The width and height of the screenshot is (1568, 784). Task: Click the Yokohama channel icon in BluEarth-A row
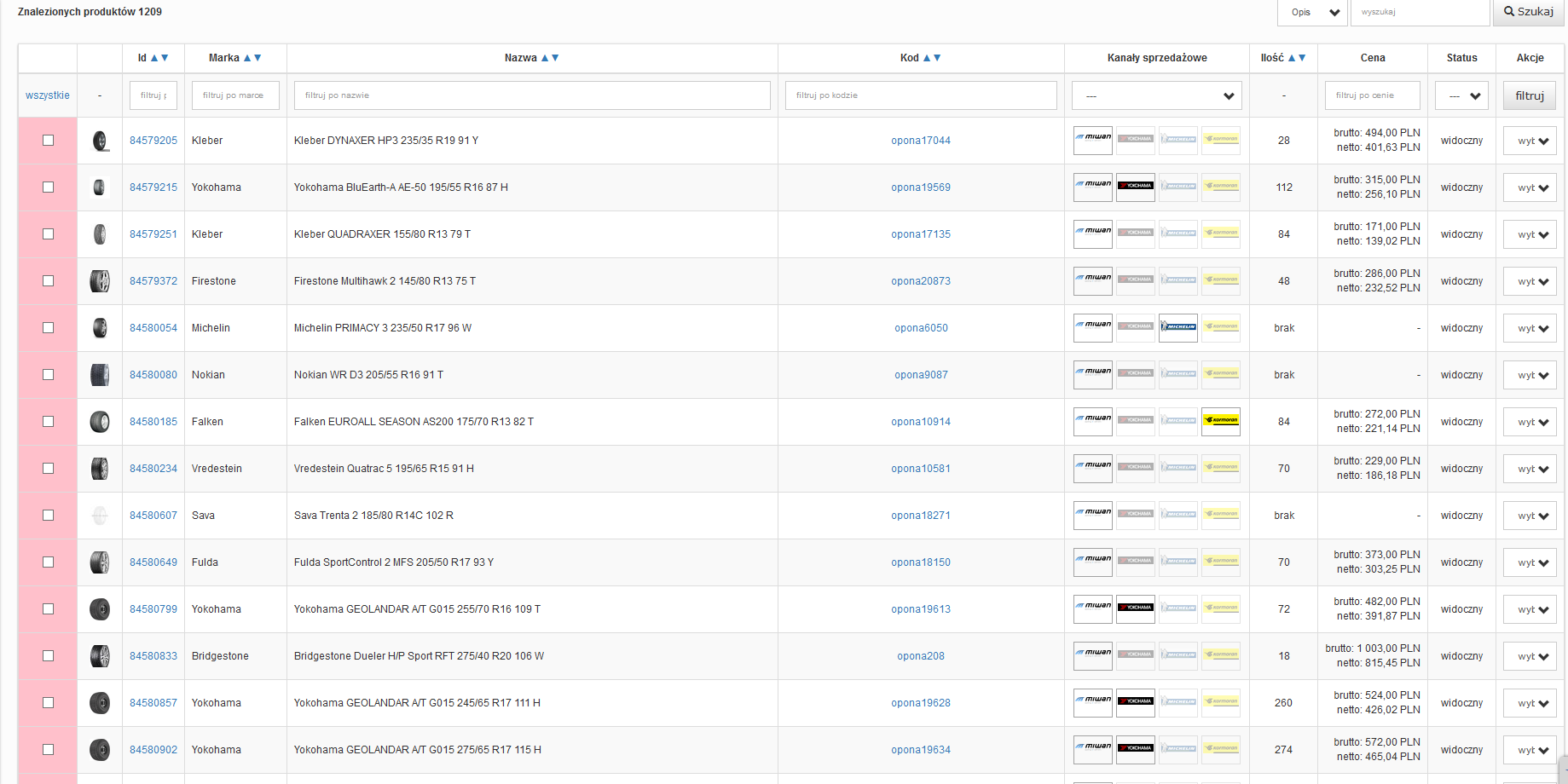pyautogui.click(x=1135, y=187)
